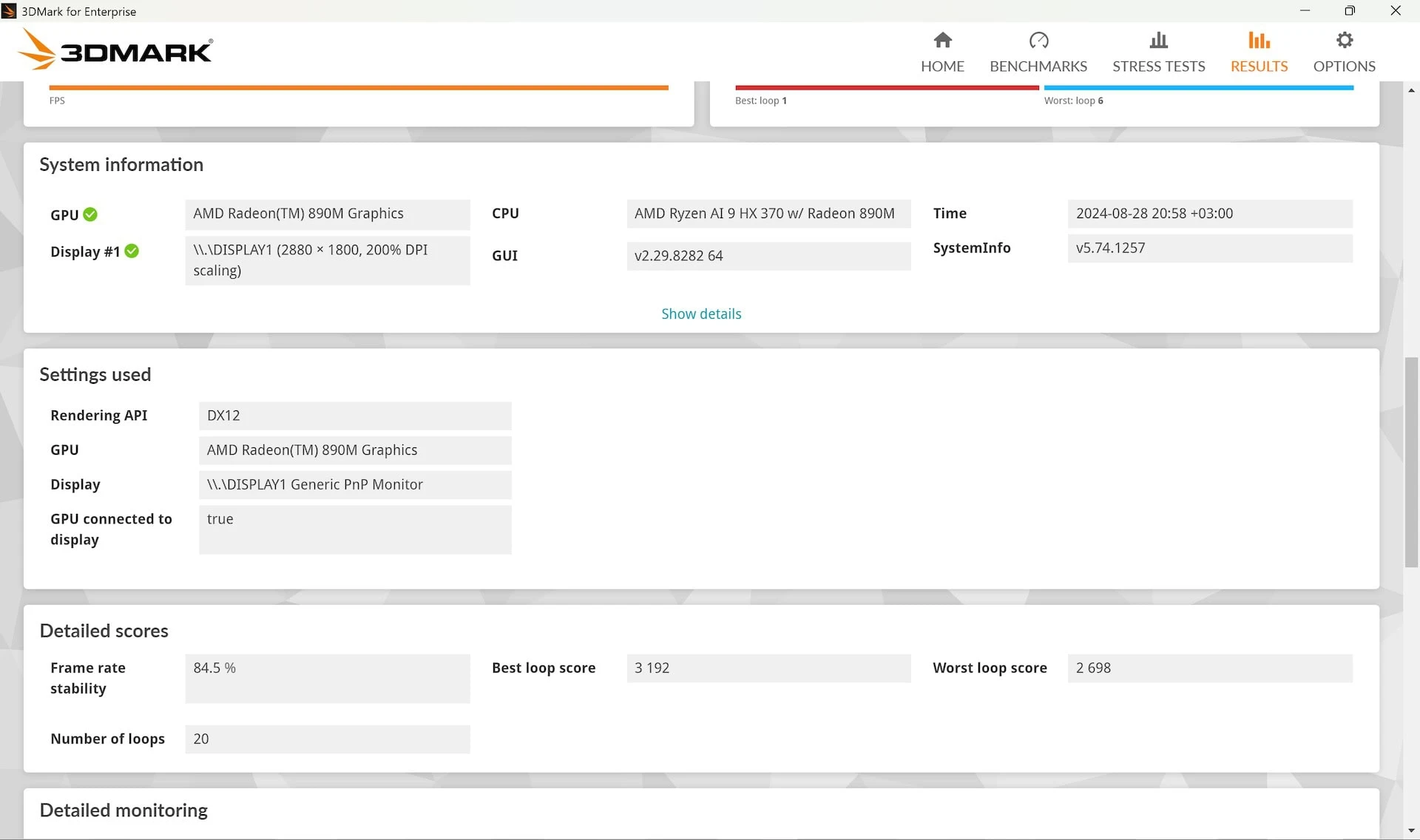This screenshot has height=840, width=1420.
Task: Select the GUI version v2.29.8282 64
Action: coord(768,256)
